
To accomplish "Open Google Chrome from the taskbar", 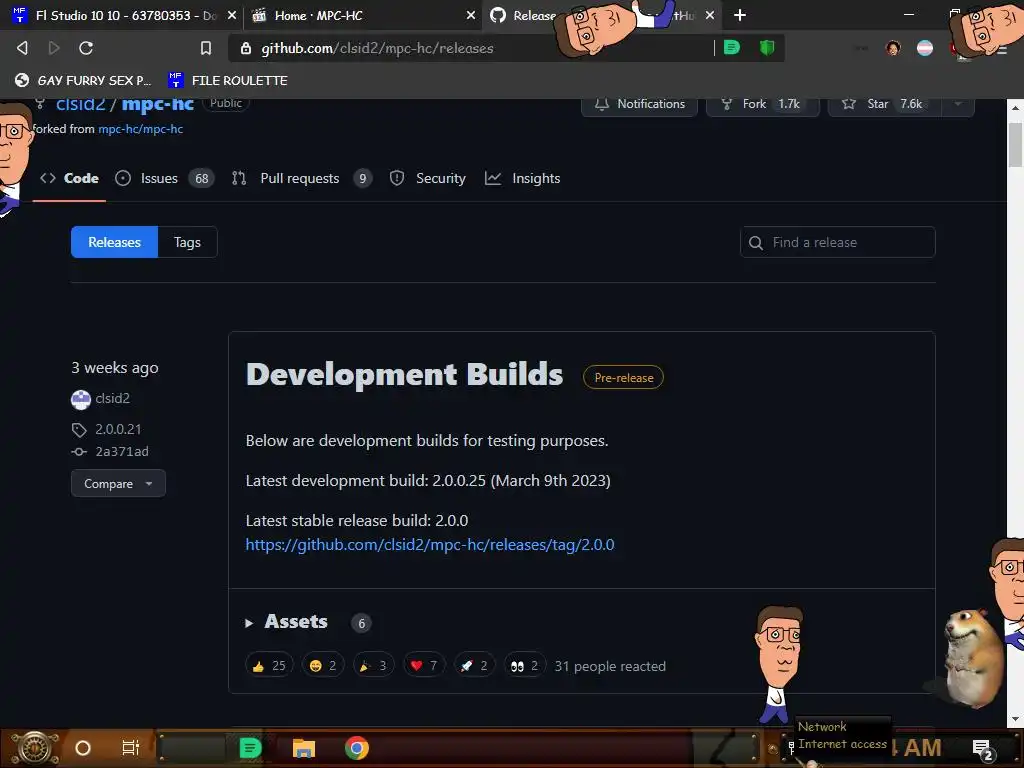I will pyautogui.click(x=357, y=748).
